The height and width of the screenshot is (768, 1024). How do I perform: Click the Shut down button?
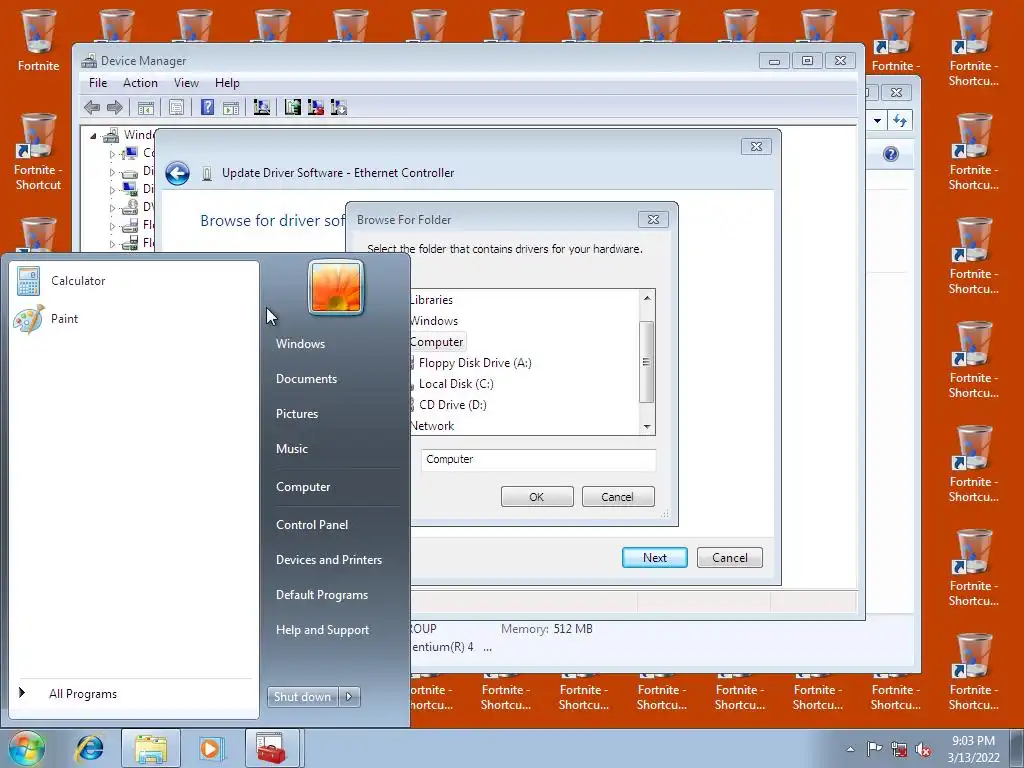[x=303, y=697]
